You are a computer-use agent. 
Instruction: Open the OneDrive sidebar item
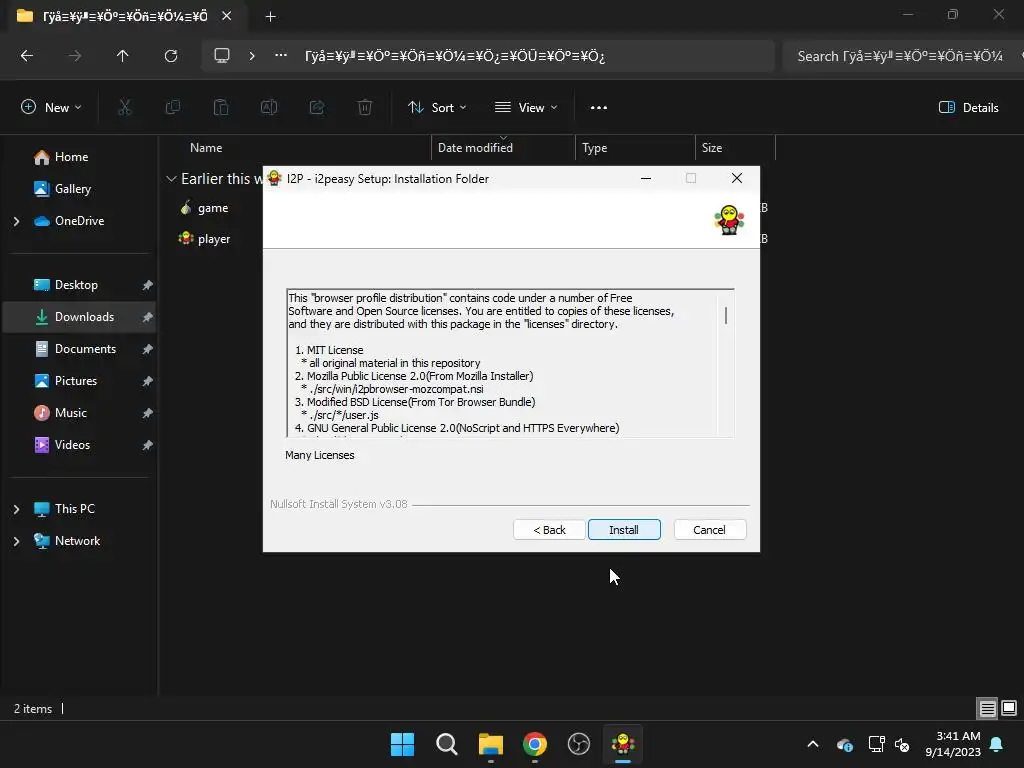(x=78, y=221)
